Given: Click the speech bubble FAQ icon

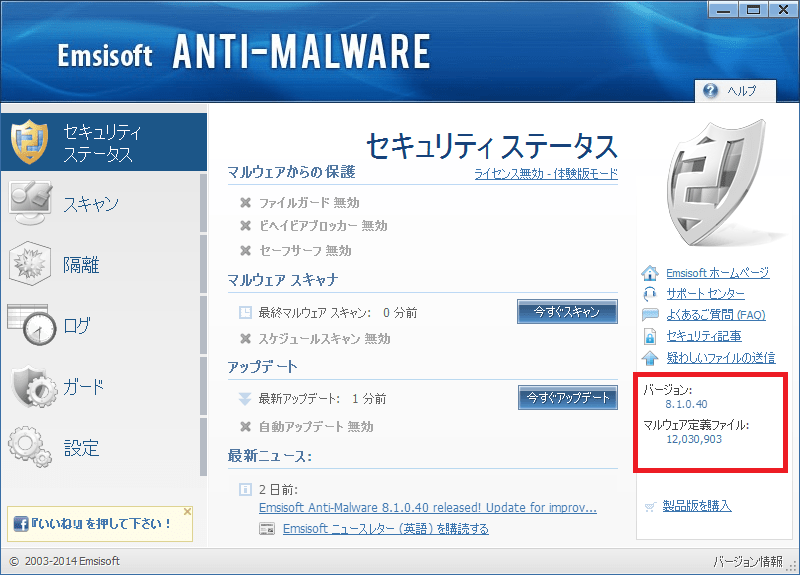Looking at the screenshot, I should pos(650,315).
